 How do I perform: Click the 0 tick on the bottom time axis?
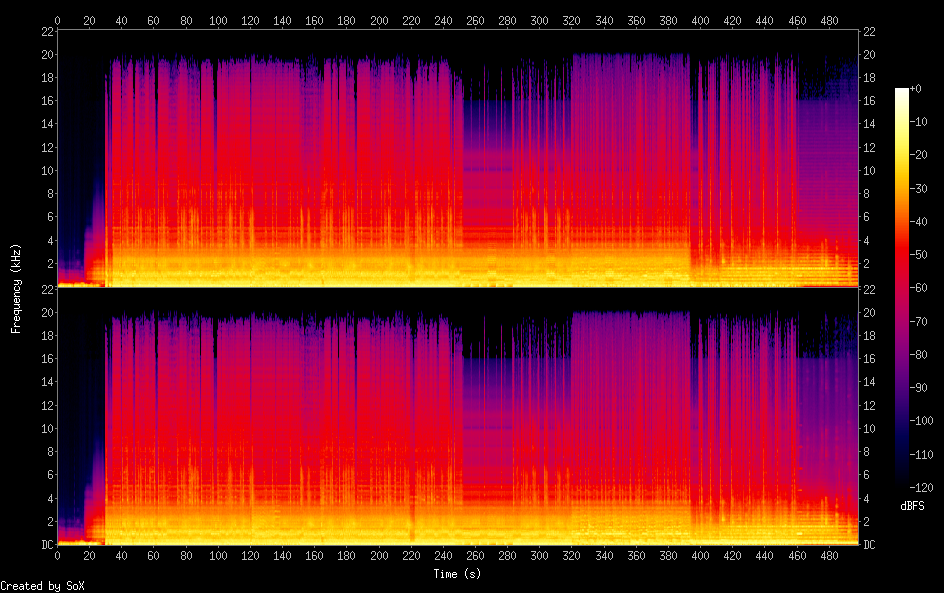[x=58, y=555]
